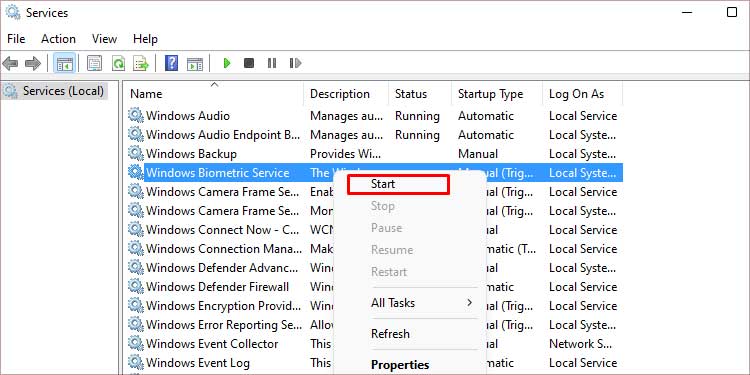Select the Windows Biometric Service row
The height and width of the screenshot is (375, 750).
[374, 173]
